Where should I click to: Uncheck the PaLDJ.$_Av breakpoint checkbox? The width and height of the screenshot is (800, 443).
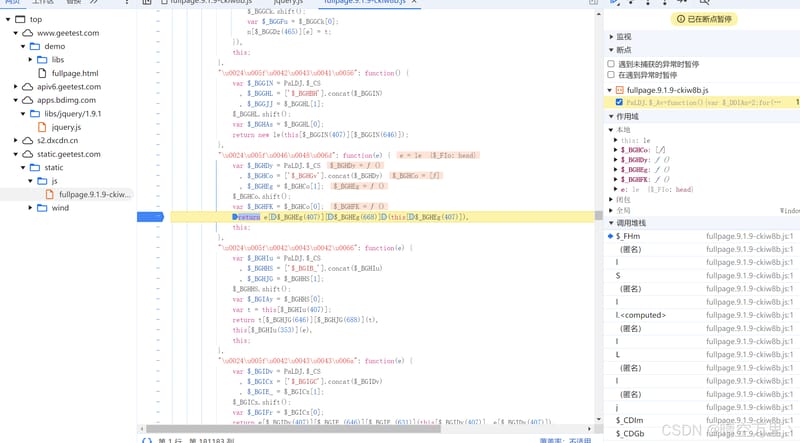click(x=619, y=102)
